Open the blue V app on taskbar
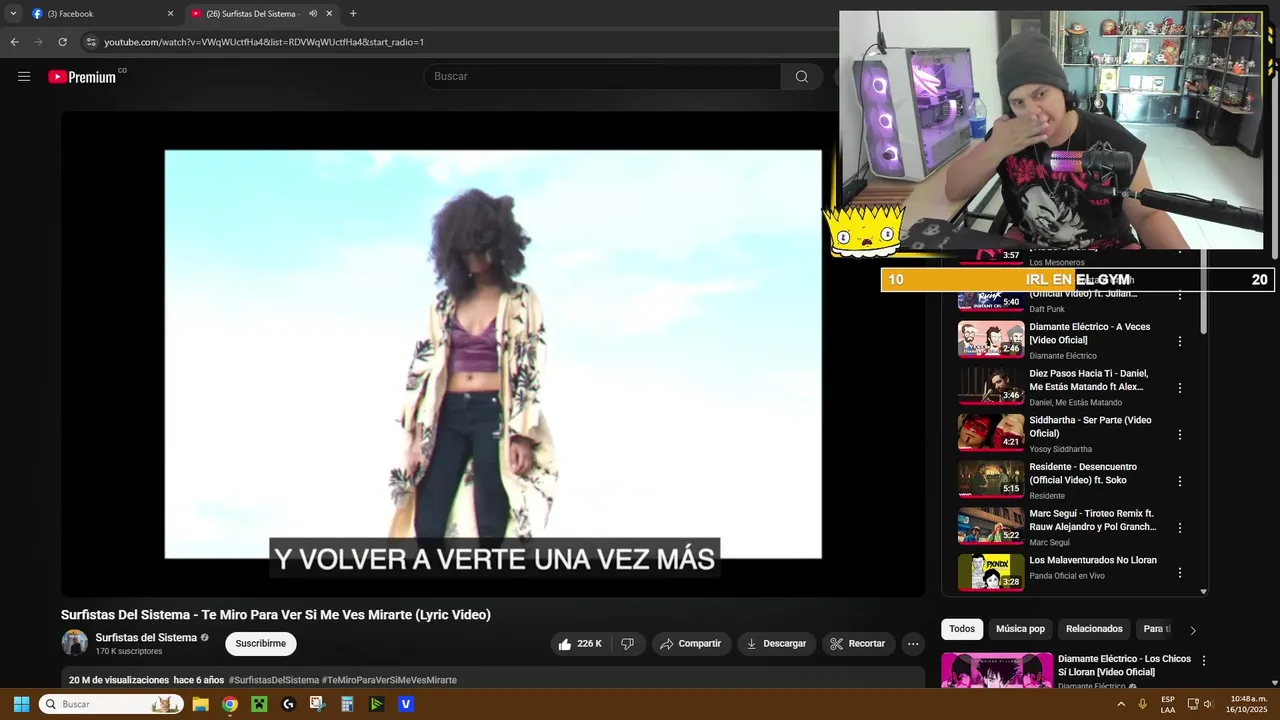This screenshot has height=720, width=1280. 406,704
